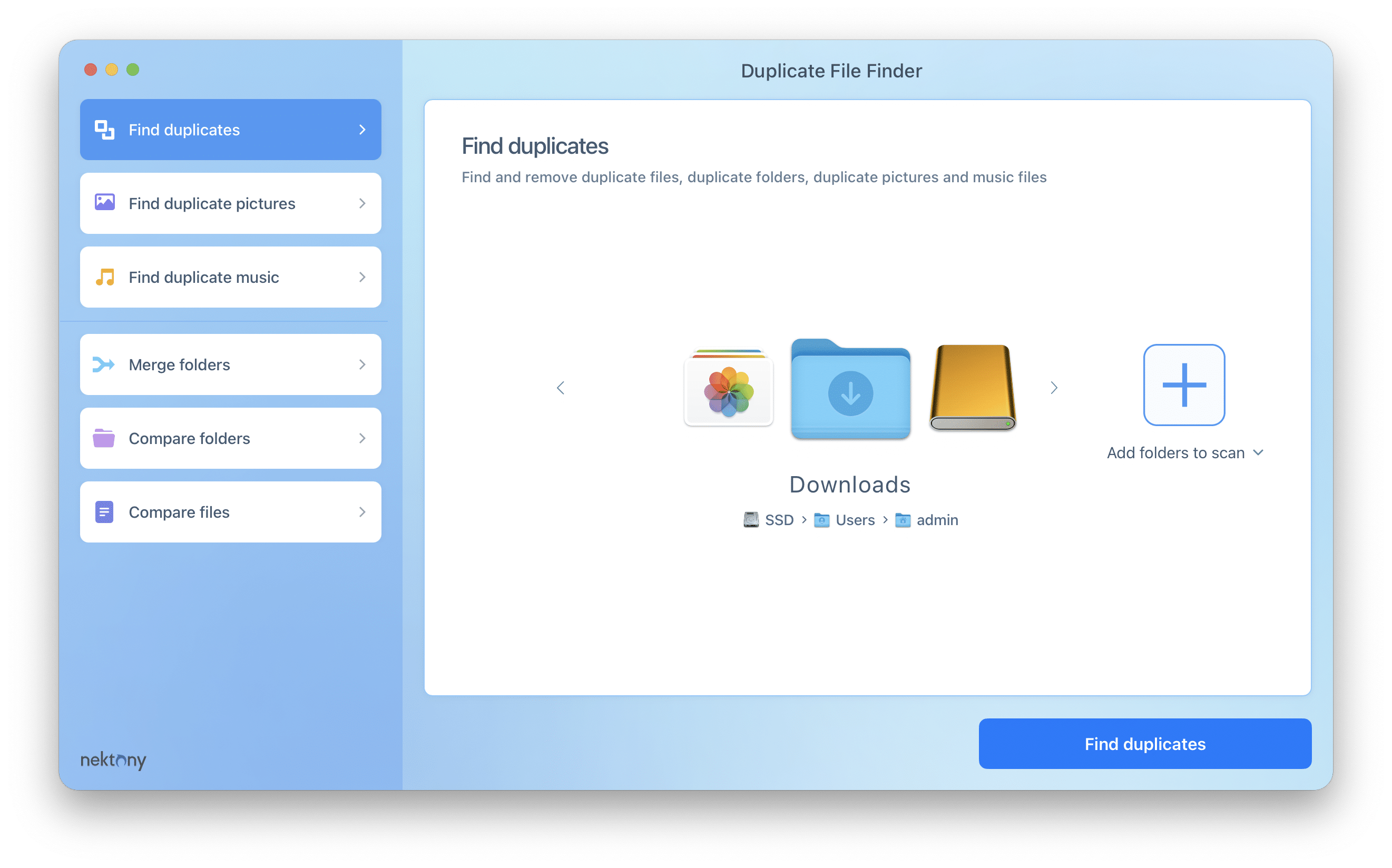
Task: Select the Downloads folder icon
Action: click(x=850, y=390)
